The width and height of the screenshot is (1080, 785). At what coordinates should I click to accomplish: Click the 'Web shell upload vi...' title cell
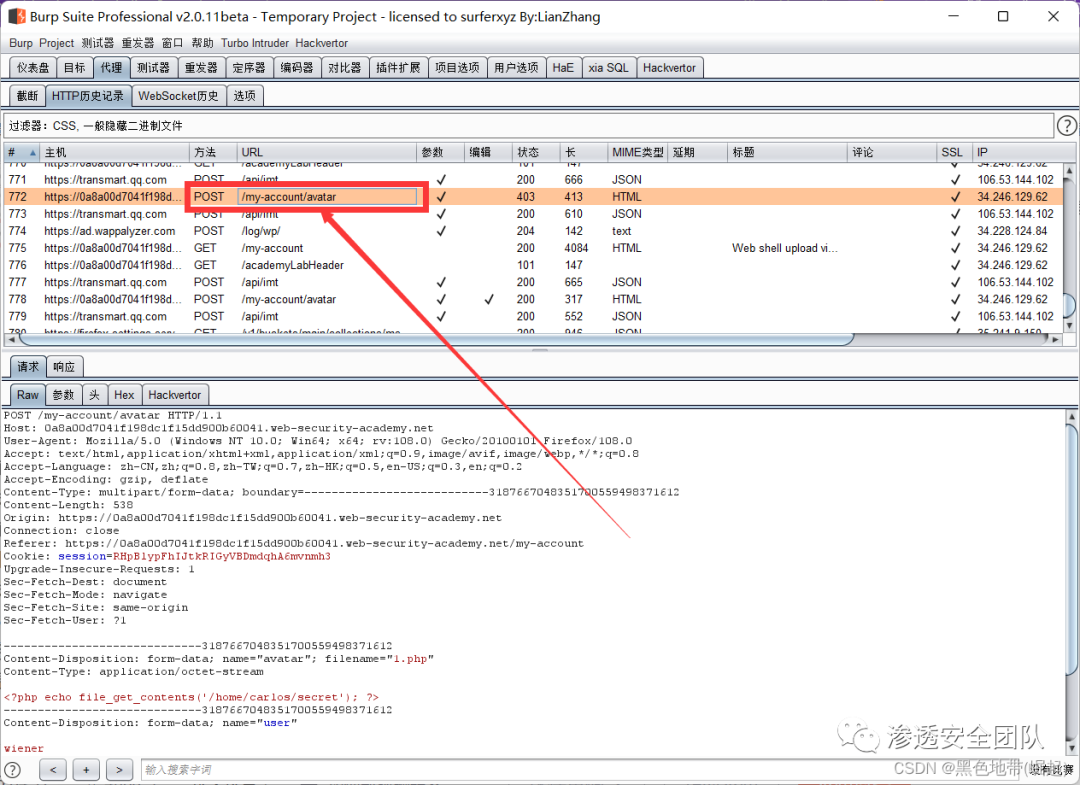pyautogui.click(x=785, y=248)
